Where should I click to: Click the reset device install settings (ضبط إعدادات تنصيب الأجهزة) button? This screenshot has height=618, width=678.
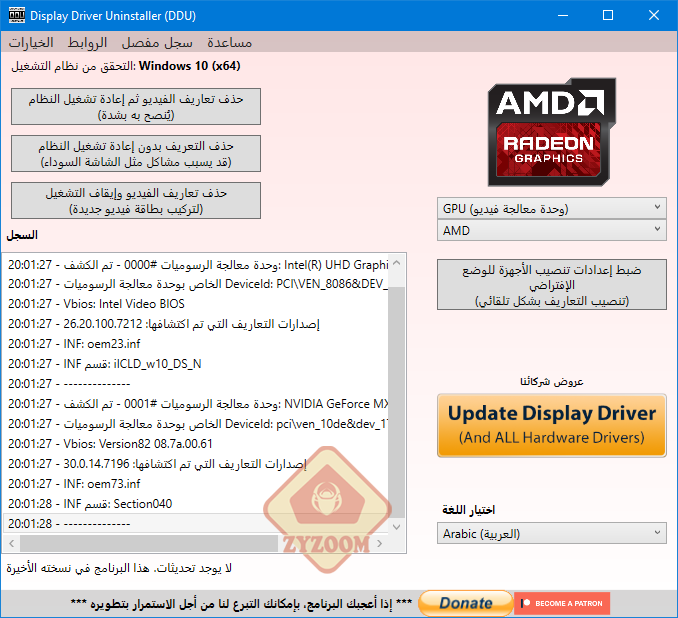tap(552, 285)
